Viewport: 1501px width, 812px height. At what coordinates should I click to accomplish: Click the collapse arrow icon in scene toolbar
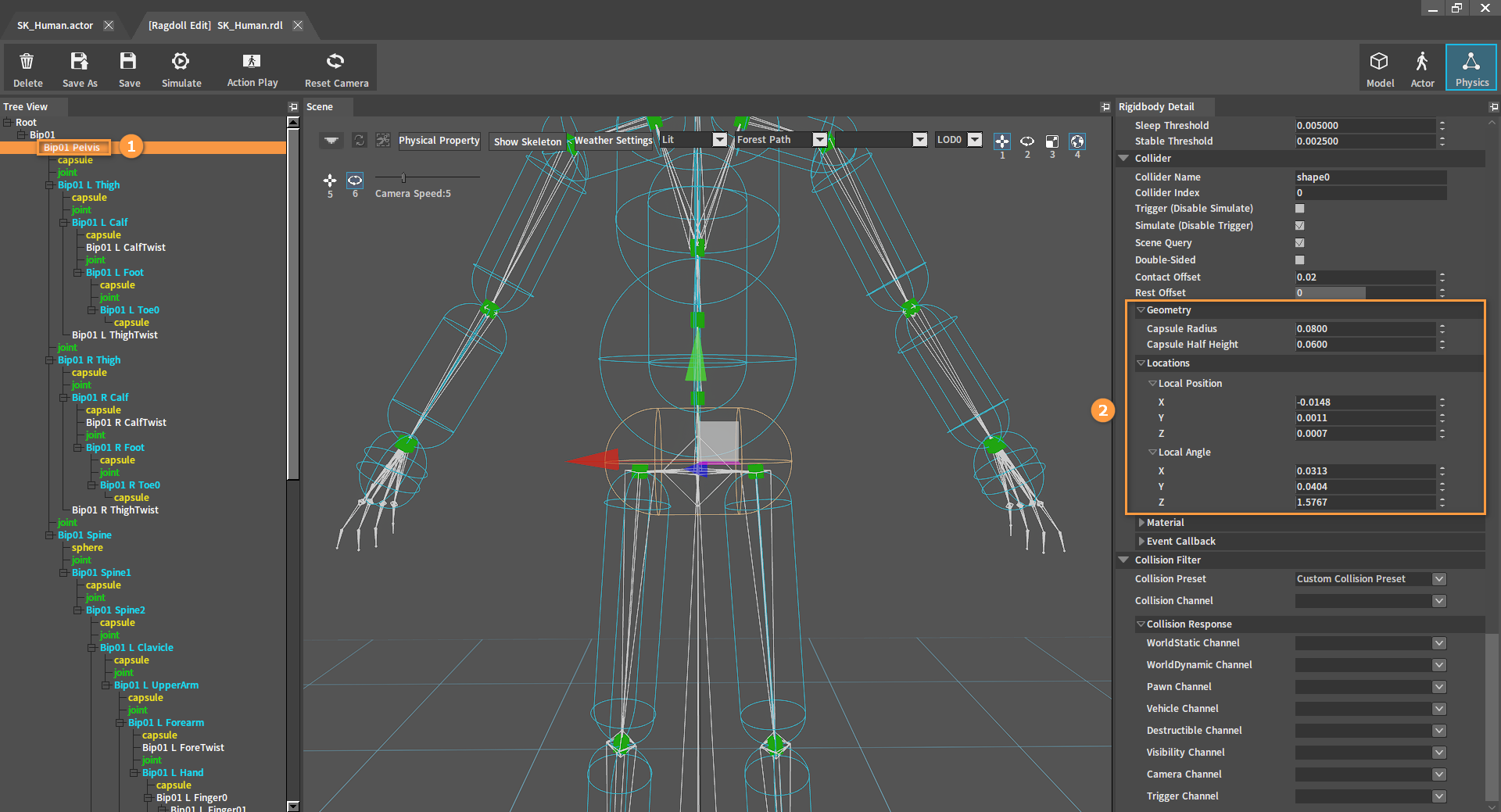pos(331,140)
